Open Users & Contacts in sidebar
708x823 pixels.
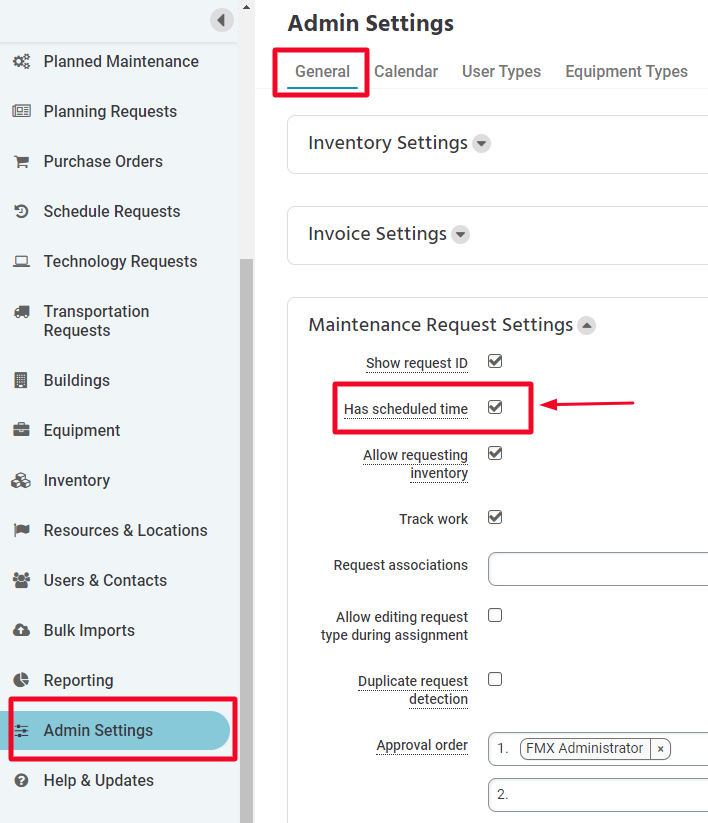tap(105, 580)
